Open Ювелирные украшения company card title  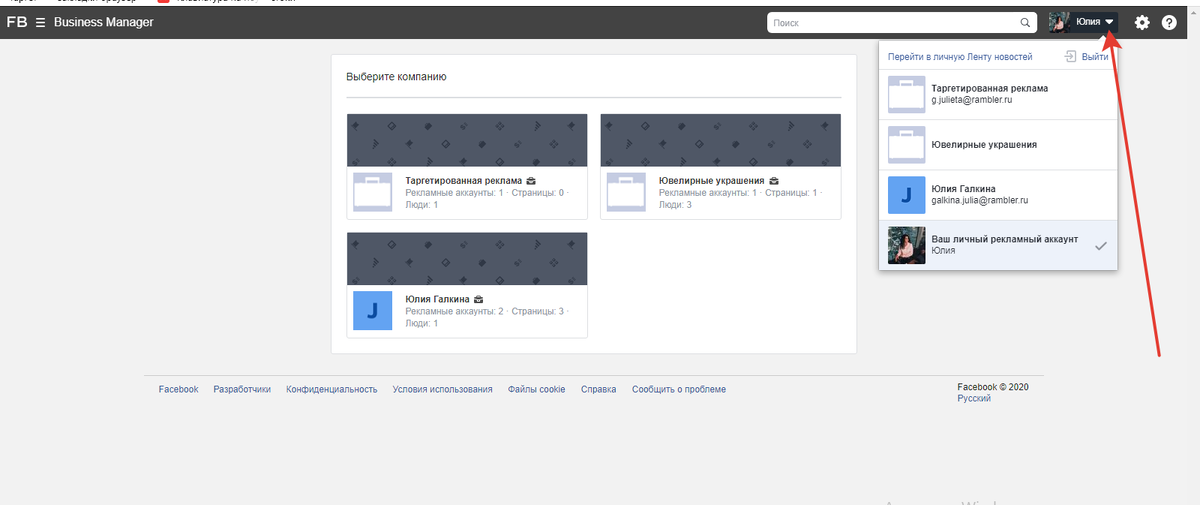coord(711,181)
